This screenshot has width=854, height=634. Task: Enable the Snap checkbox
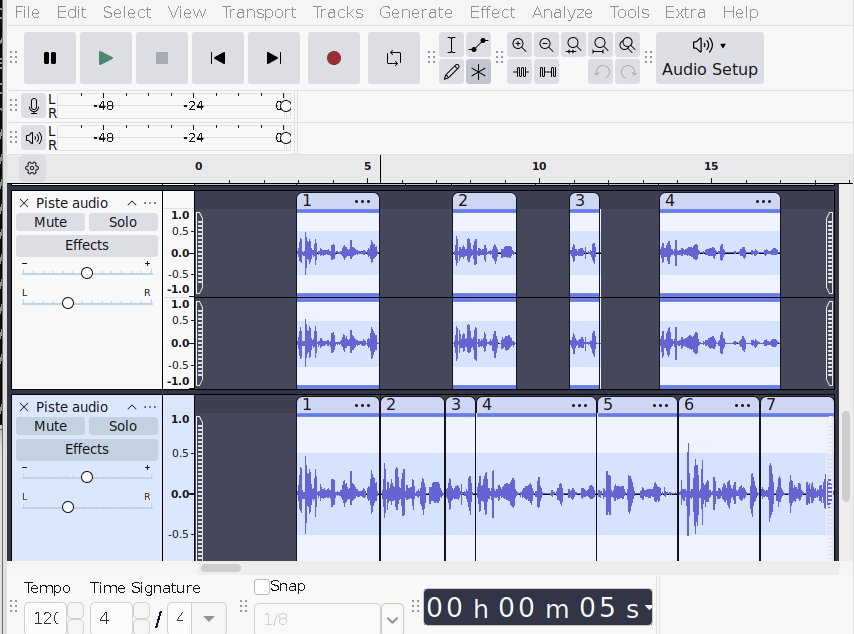click(x=262, y=587)
